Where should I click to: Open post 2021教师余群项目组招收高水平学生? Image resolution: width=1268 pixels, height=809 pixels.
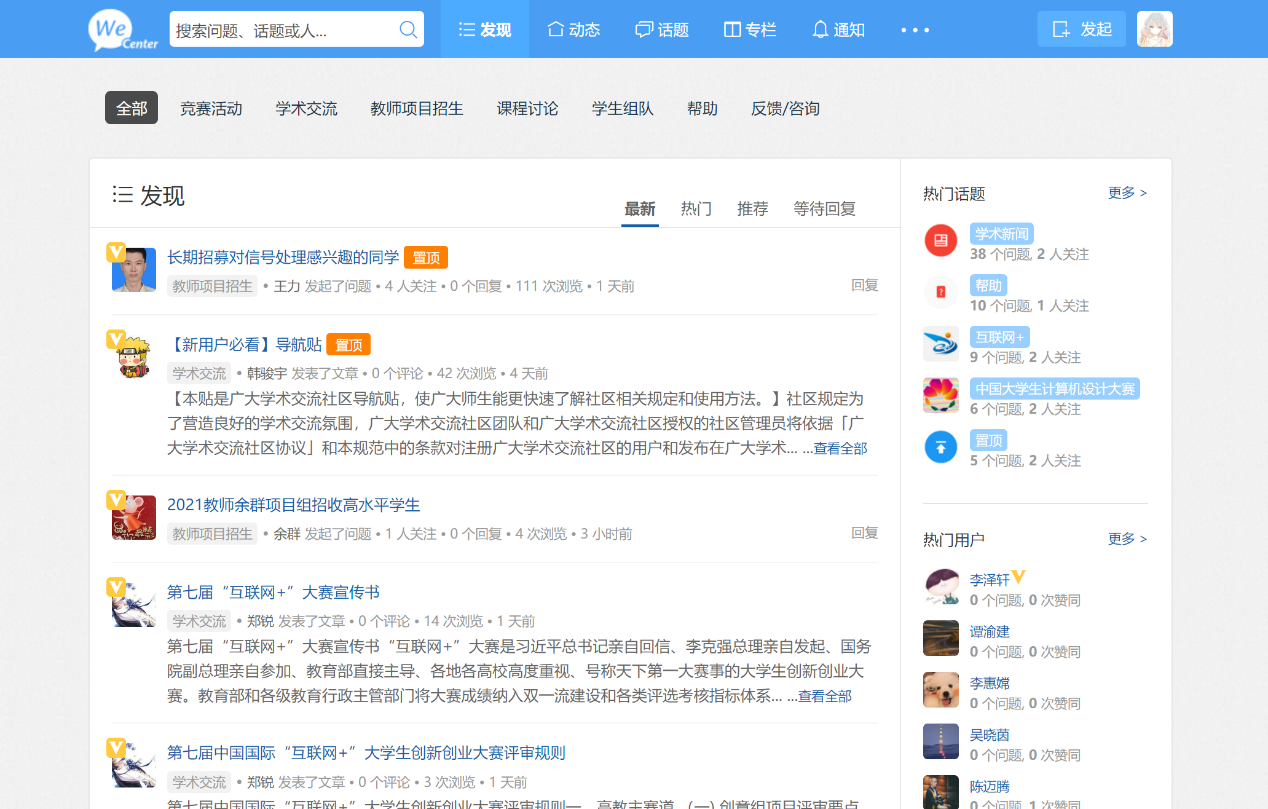pyautogui.click(x=293, y=505)
